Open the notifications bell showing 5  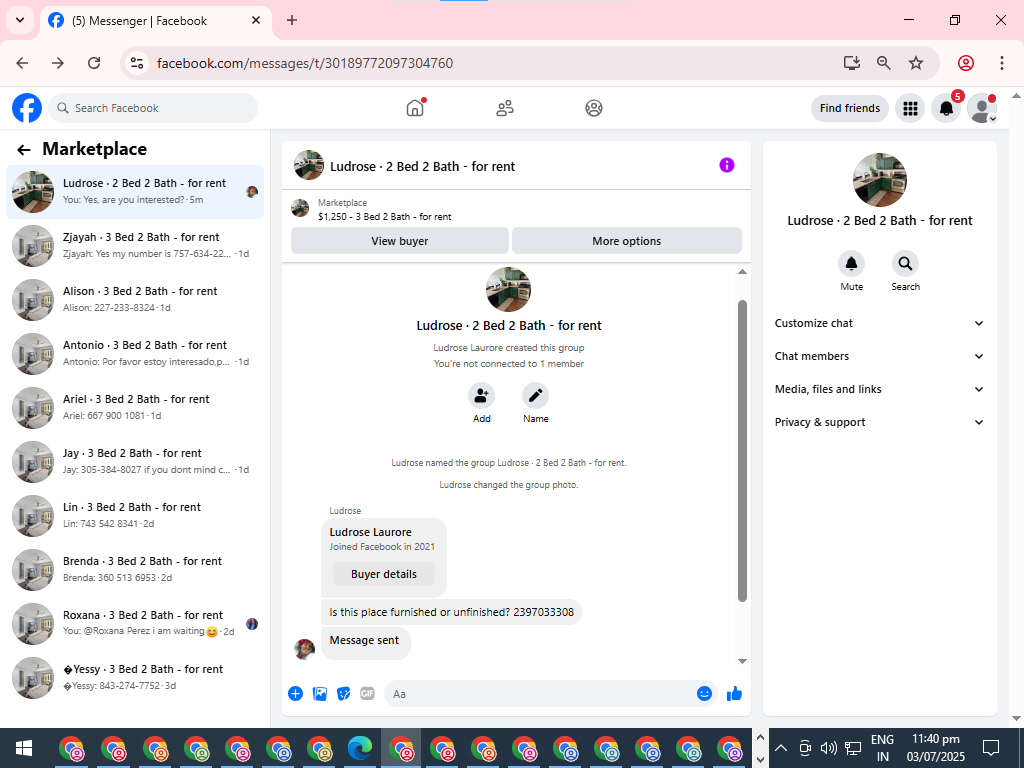point(946,108)
